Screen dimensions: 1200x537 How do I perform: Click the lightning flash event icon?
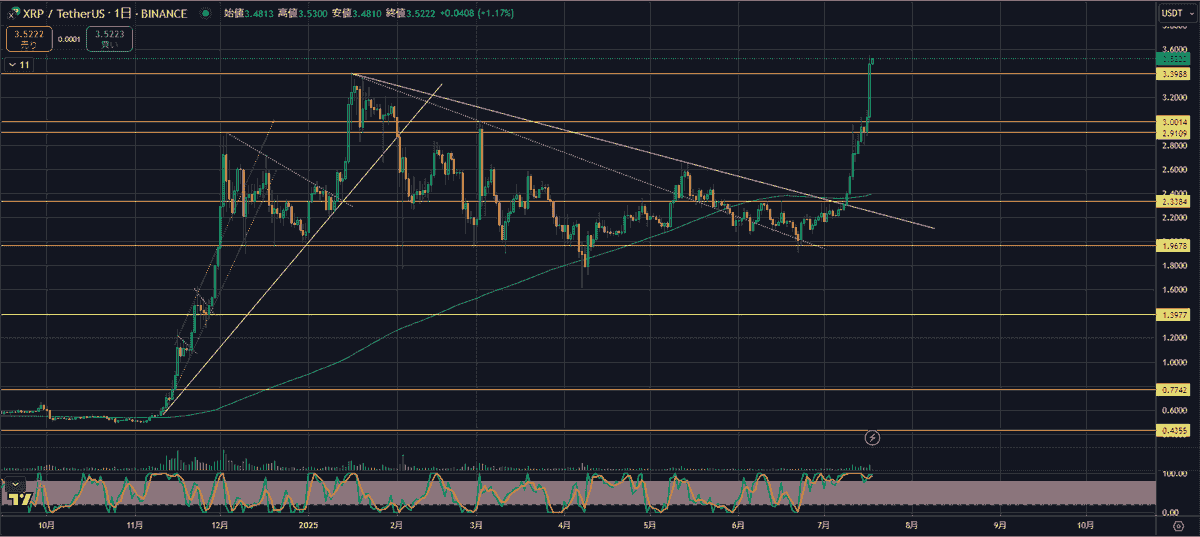pos(872,437)
